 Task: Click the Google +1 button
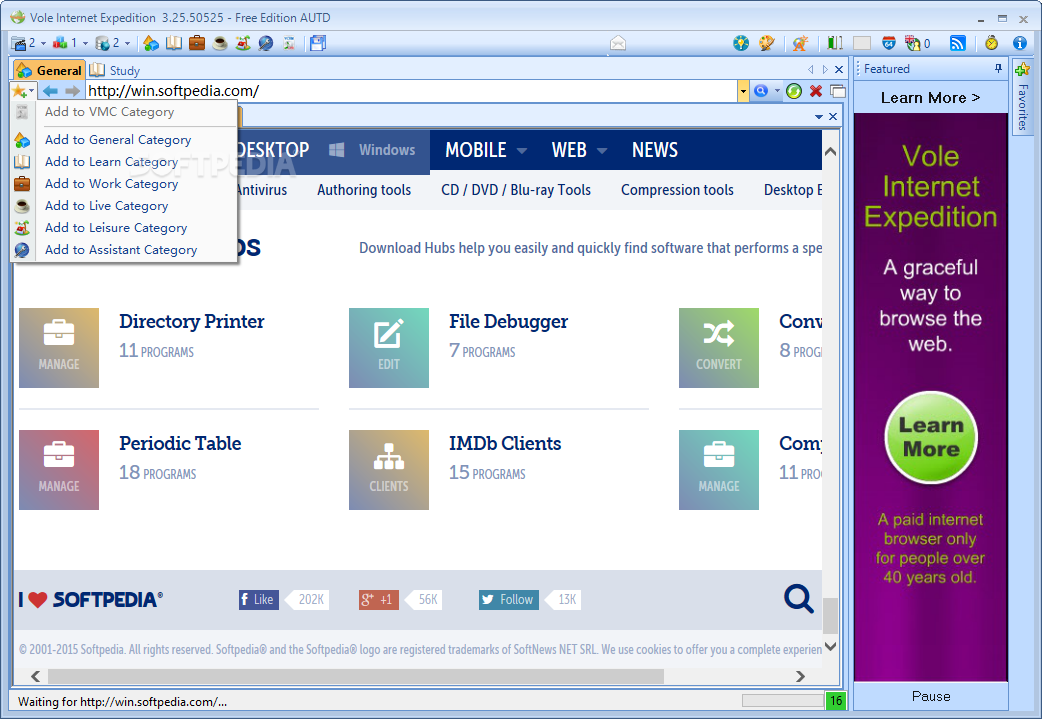coord(378,599)
